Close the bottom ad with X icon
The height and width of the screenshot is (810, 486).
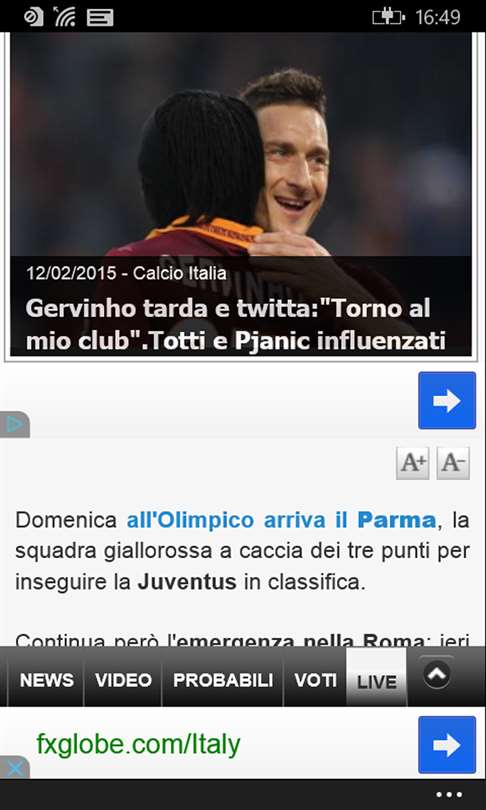(x=14, y=769)
